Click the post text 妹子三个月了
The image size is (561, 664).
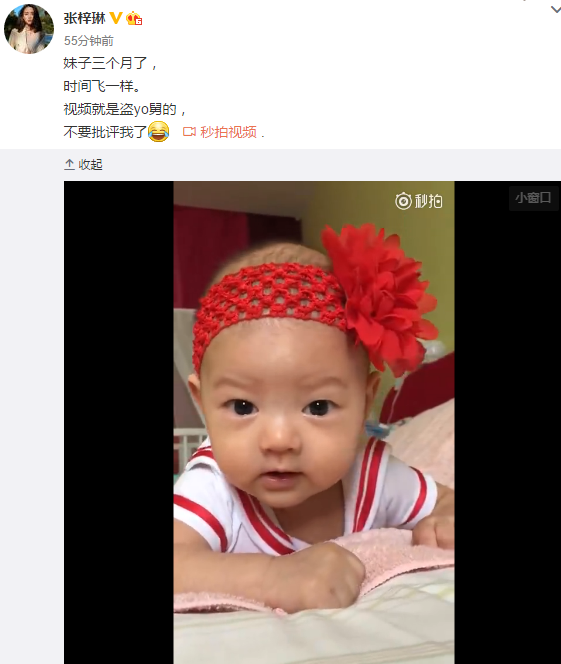[x=110, y=63]
